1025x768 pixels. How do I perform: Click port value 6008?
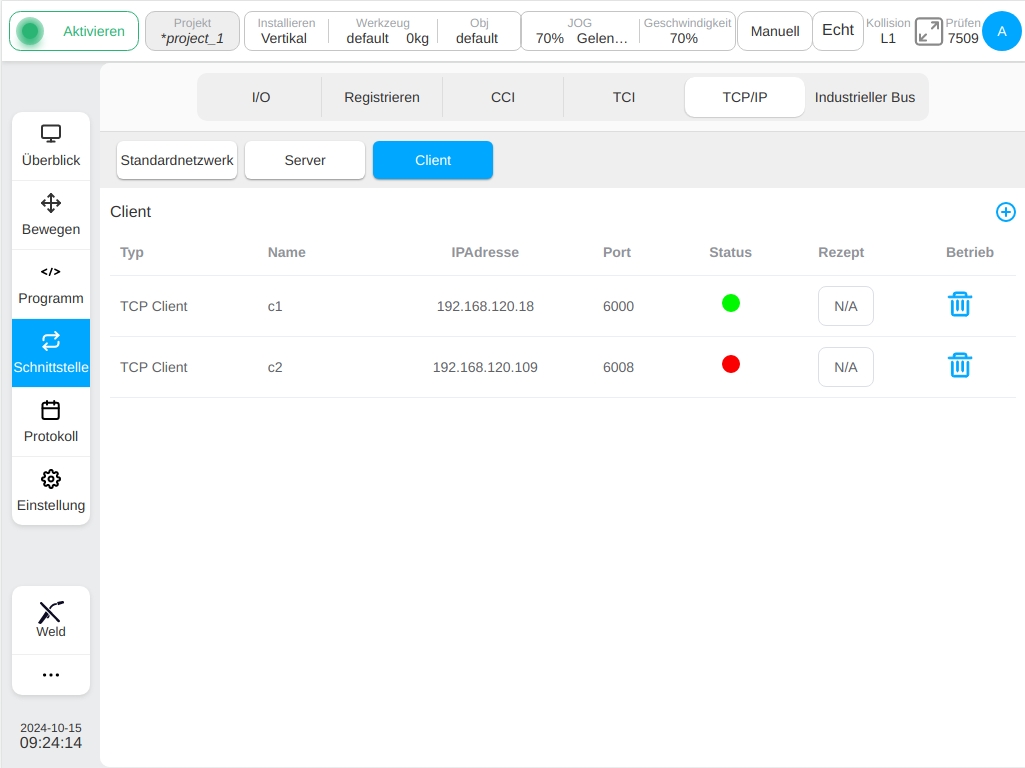pyautogui.click(x=618, y=367)
